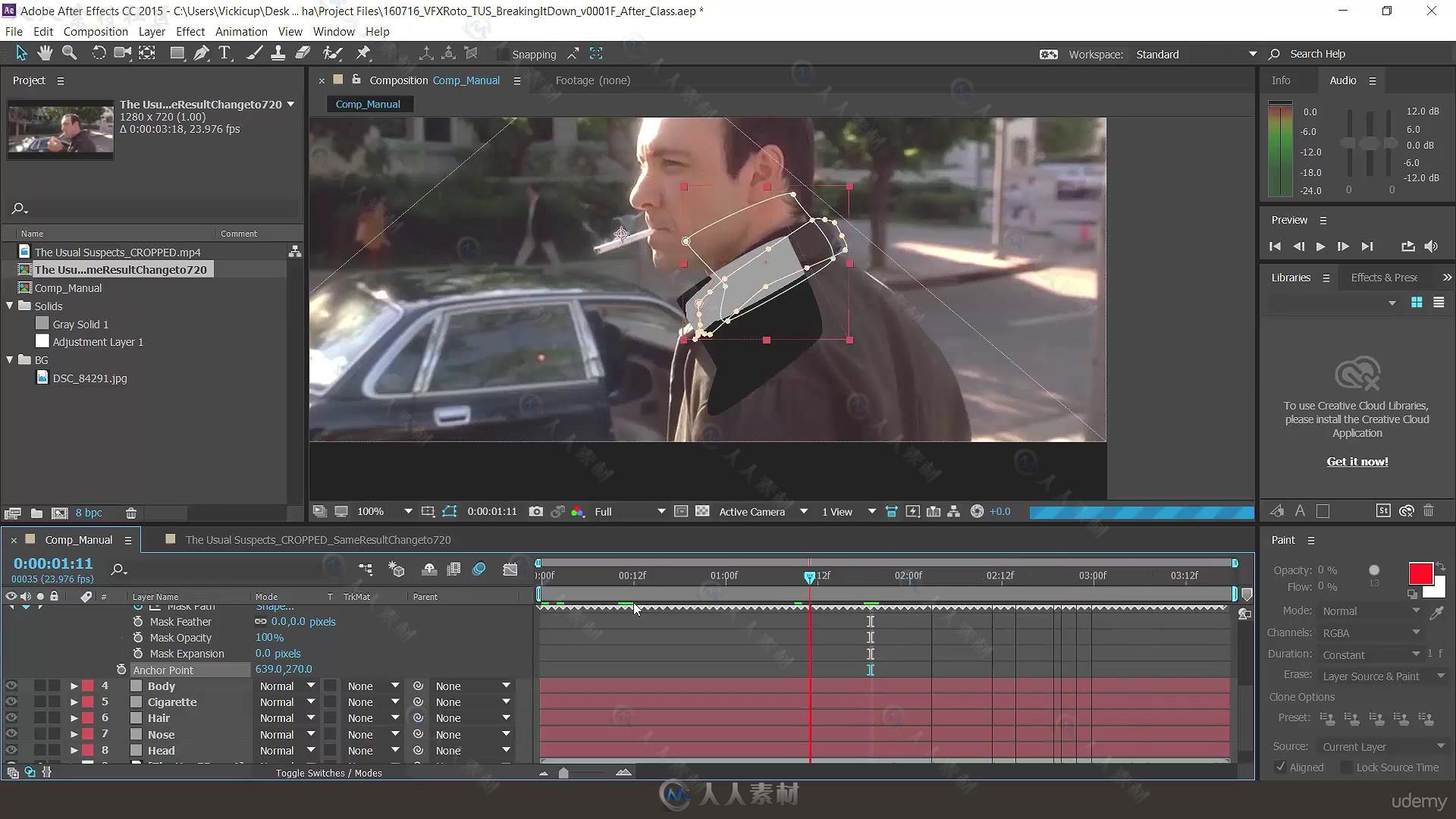Image resolution: width=1456 pixels, height=819 pixels.
Task: Select the Unified Camera tool
Action: coord(122,53)
